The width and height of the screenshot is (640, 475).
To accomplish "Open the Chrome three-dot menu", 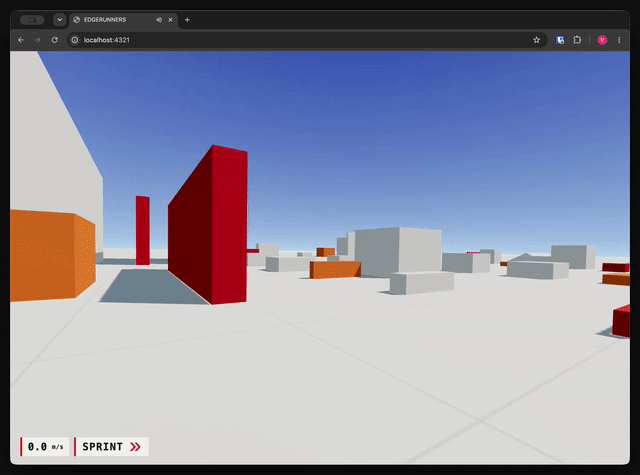I will pos(619,40).
